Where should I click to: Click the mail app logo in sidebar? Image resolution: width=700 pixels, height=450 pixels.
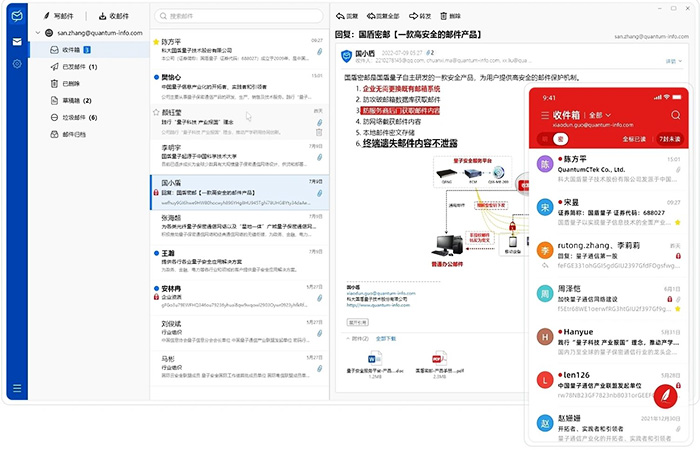(17, 17)
